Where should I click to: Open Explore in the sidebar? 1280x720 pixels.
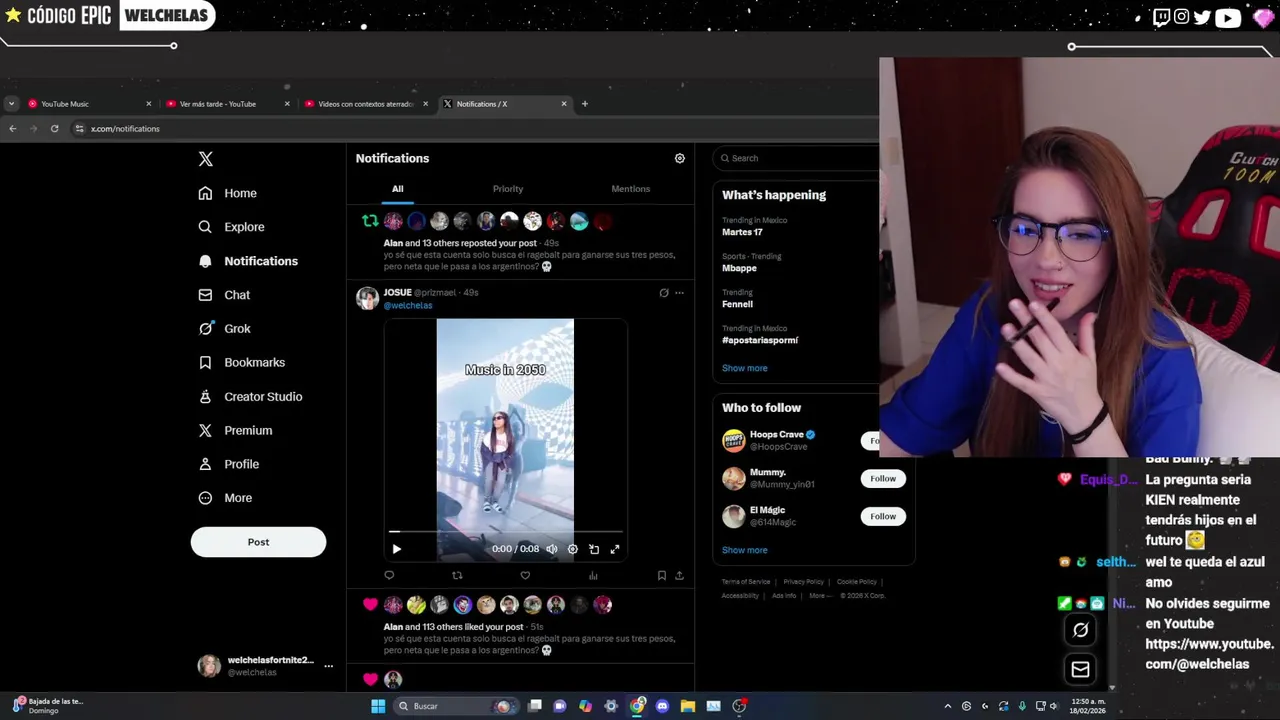(x=231, y=227)
